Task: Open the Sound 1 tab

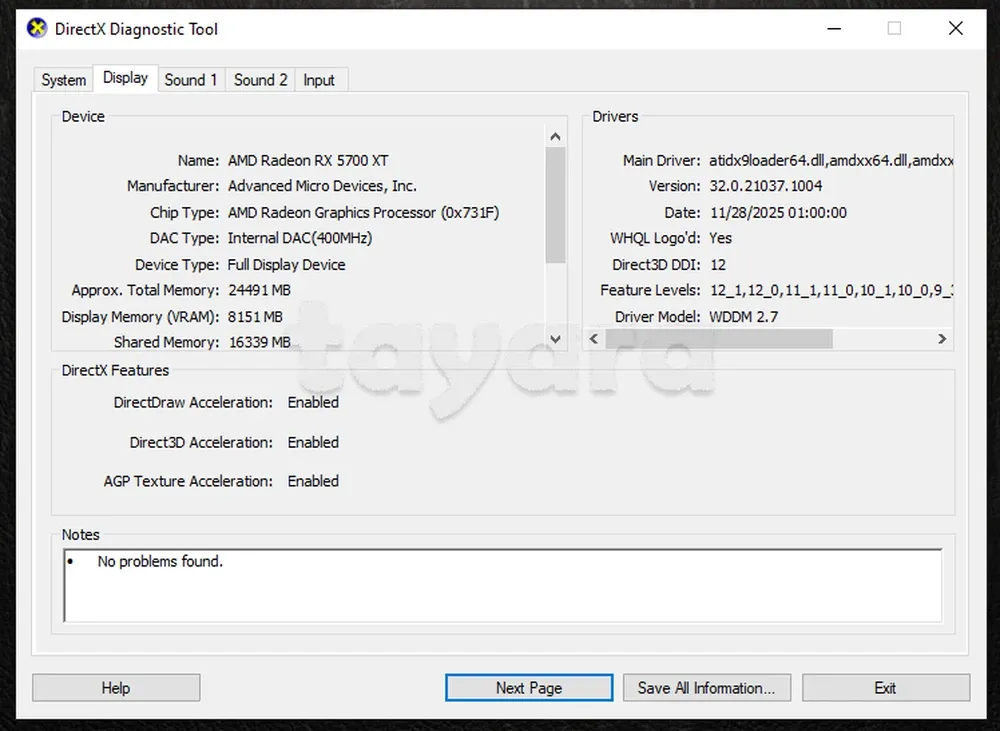Action: tap(190, 80)
